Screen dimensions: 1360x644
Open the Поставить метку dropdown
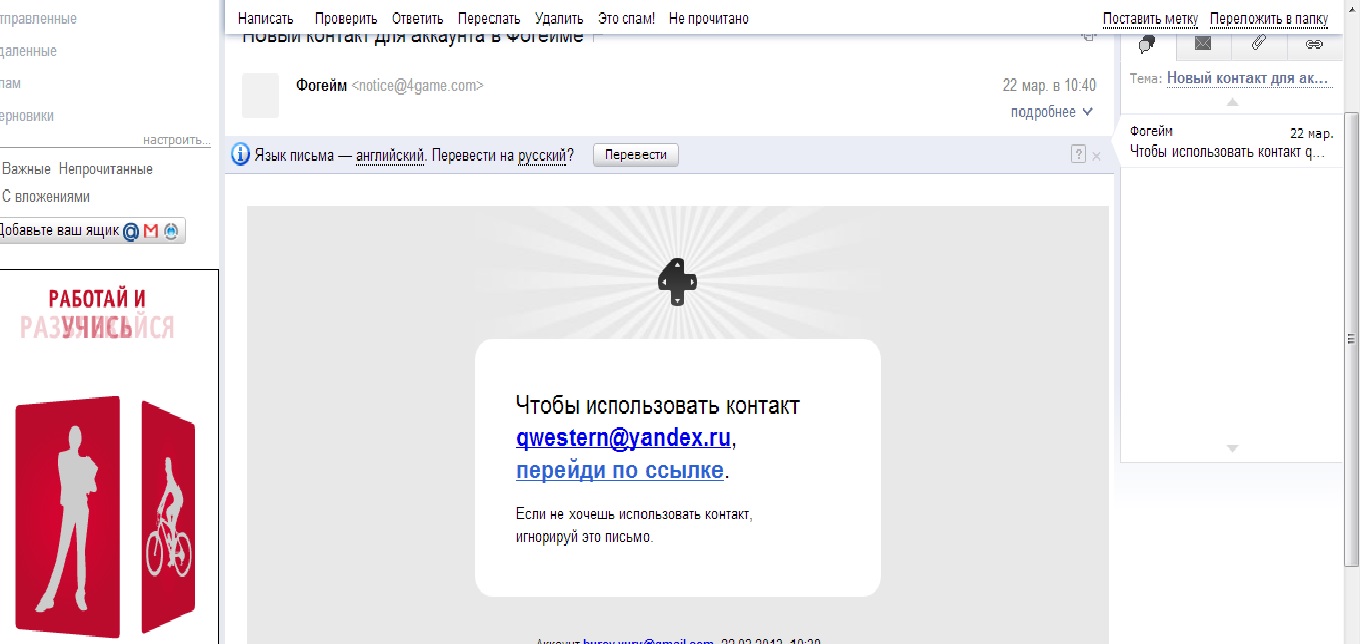click(x=1150, y=19)
